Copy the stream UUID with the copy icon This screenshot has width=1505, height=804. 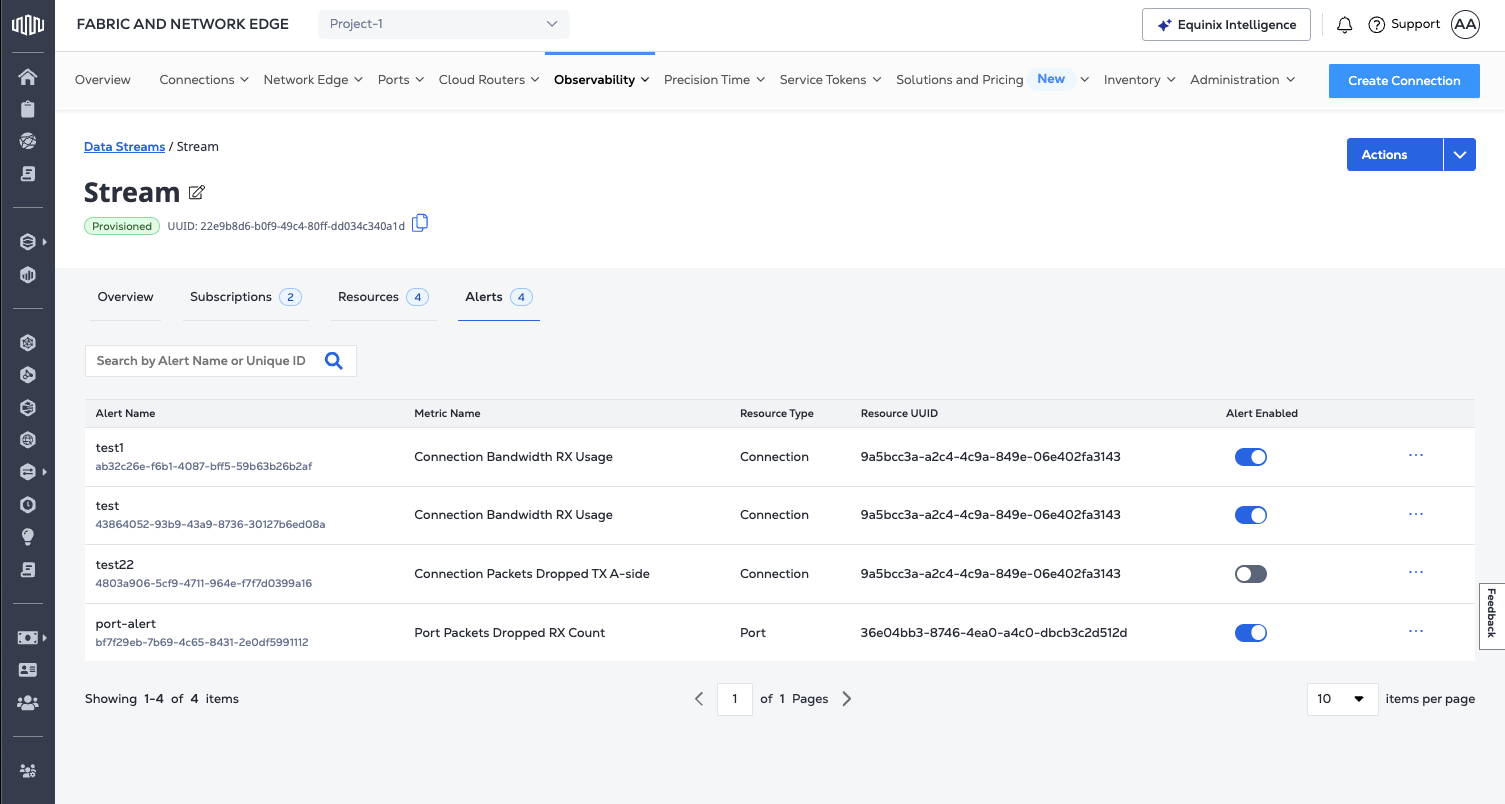coord(420,223)
